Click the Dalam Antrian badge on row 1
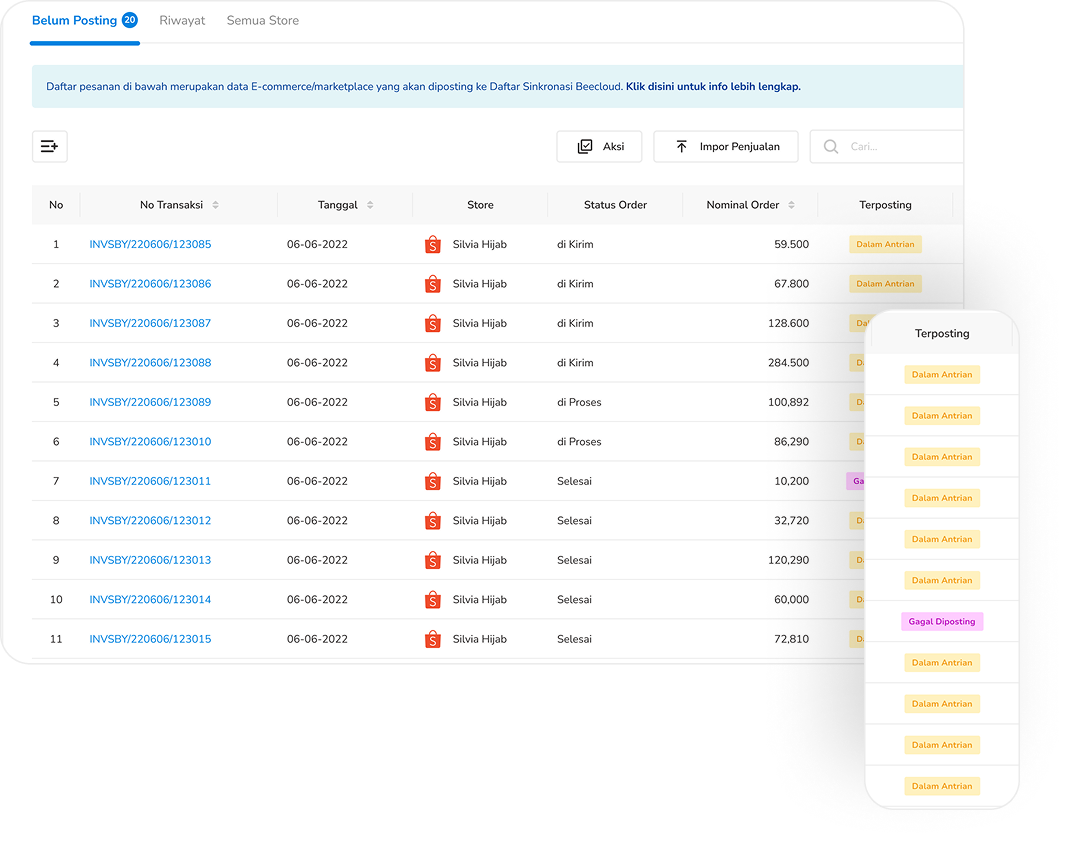The width and height of the screenshot is (1071, 846). point(885,243)
